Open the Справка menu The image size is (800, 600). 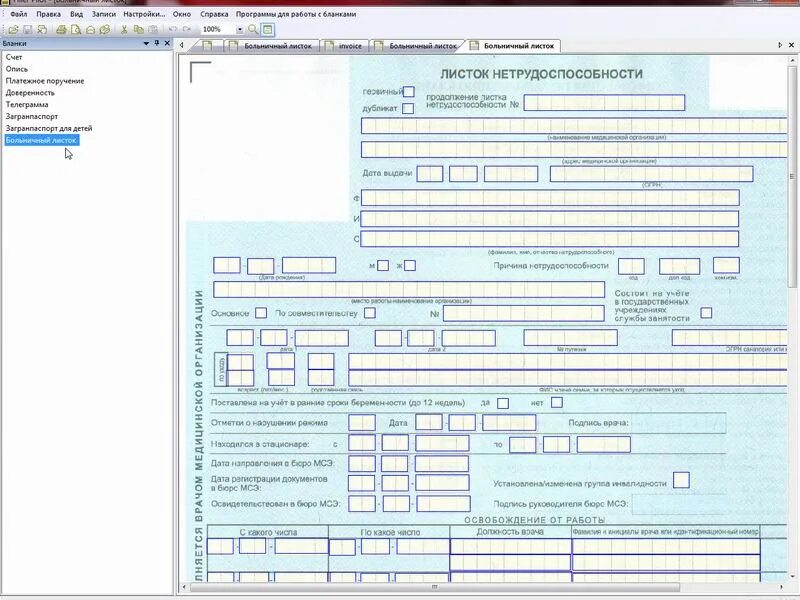[x=214, y=14]
